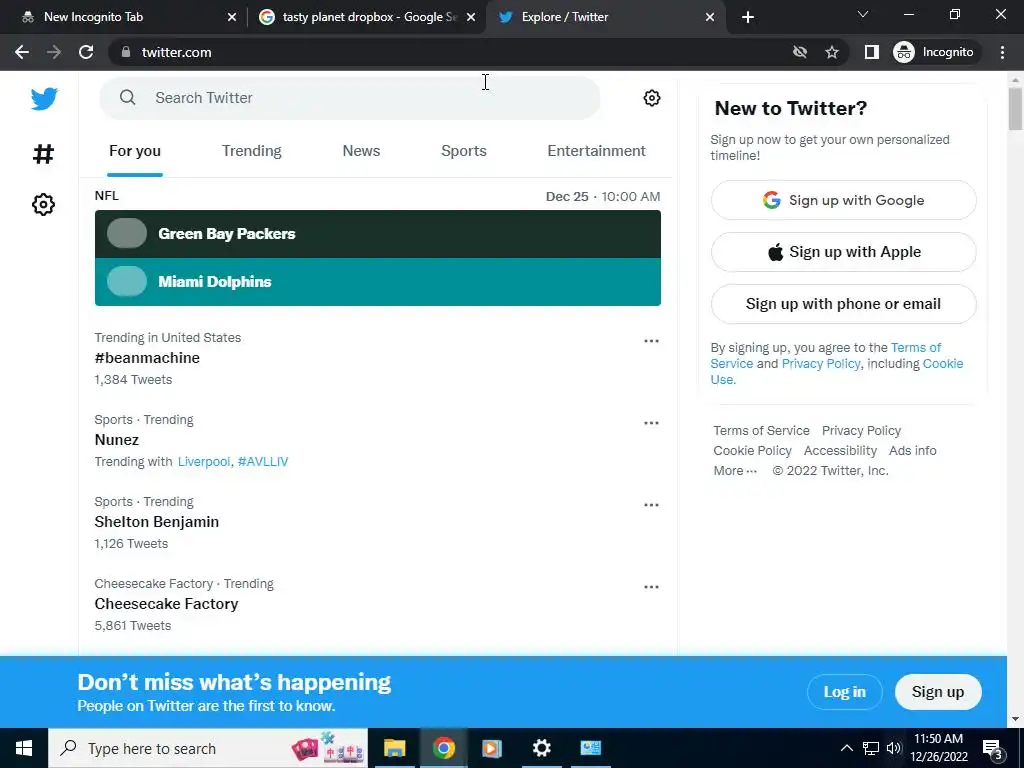1024x768 pixels.
Task: Show hidden system tray icons
Action: 846,748
